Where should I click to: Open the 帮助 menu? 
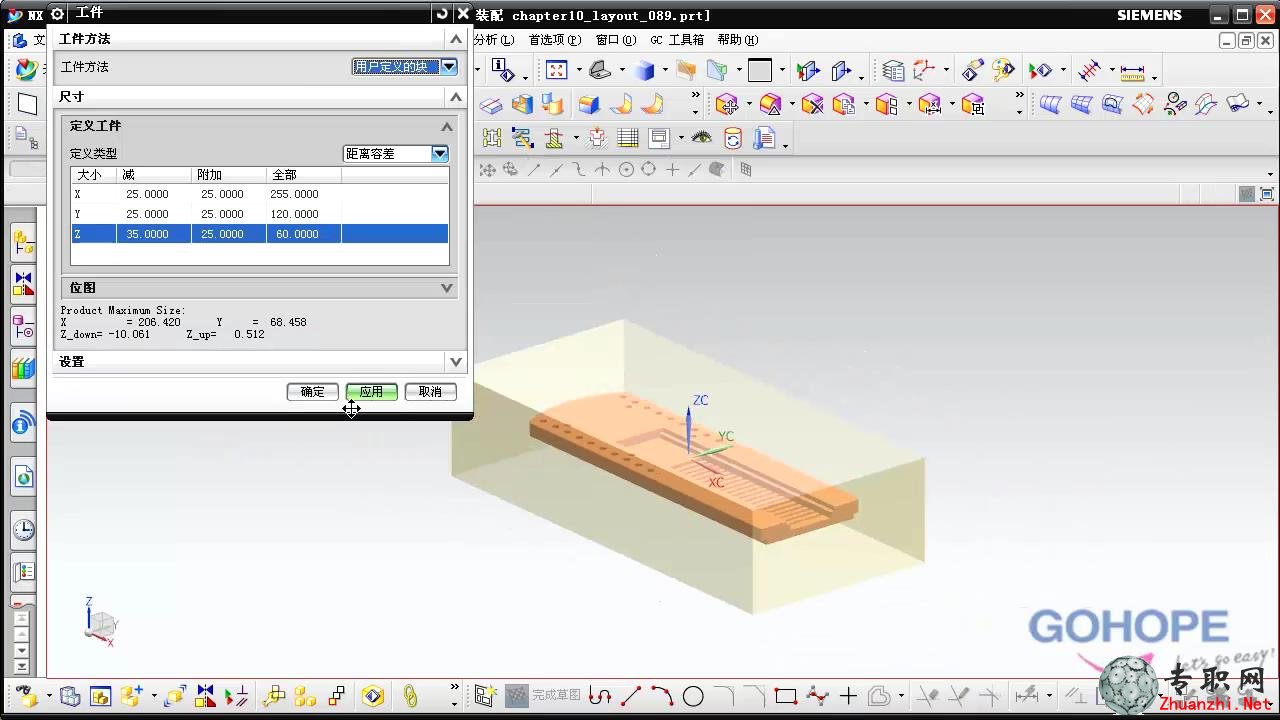pyautogui.click(x=738, y=40)
